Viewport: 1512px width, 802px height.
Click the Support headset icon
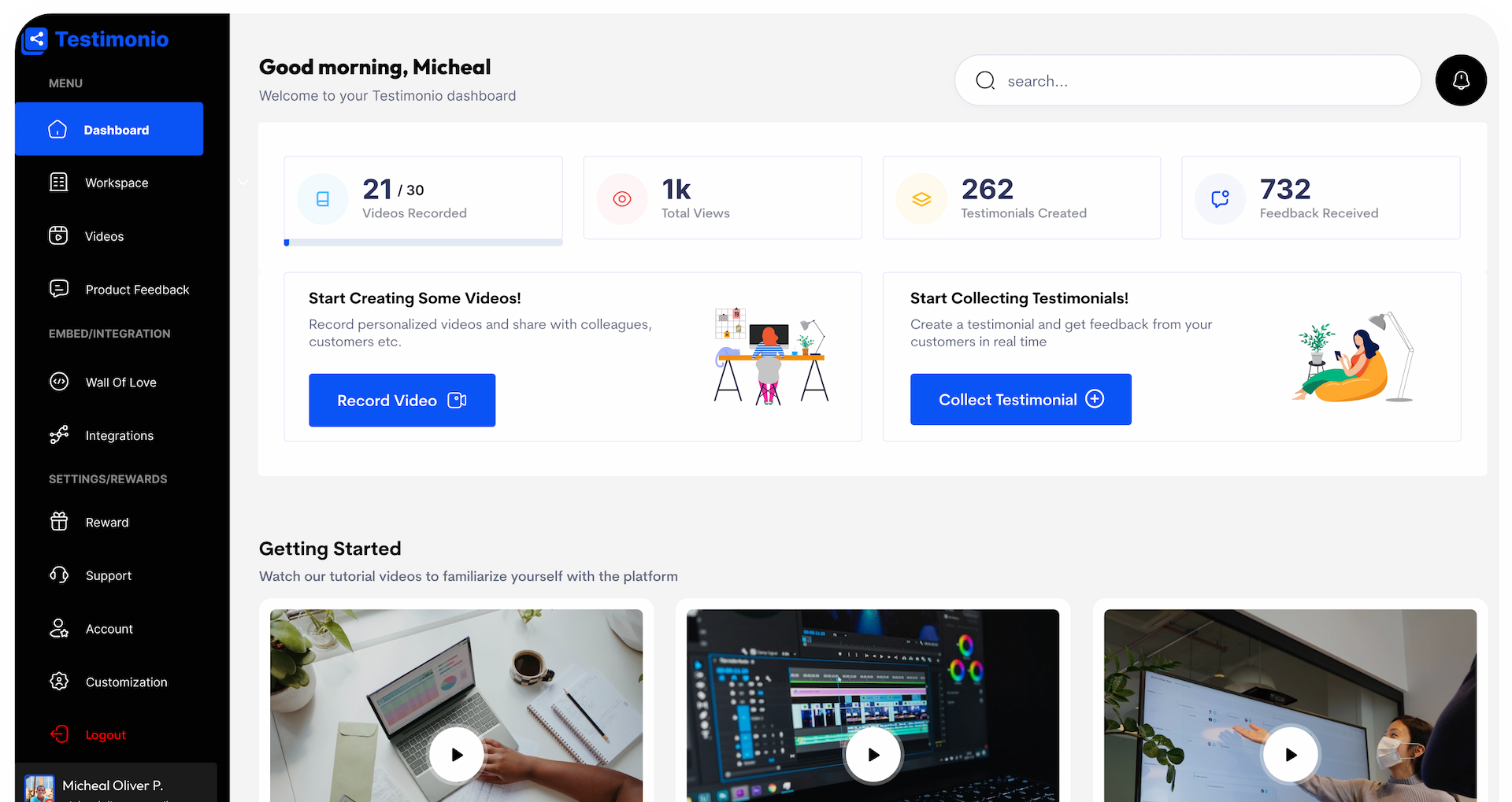(x=59, y=575)
